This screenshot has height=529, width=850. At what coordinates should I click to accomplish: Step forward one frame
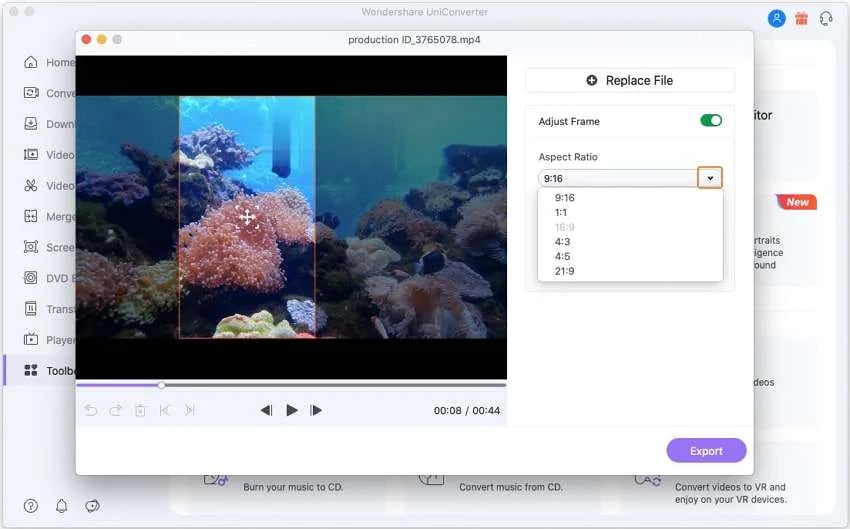[x=316, y=410]
